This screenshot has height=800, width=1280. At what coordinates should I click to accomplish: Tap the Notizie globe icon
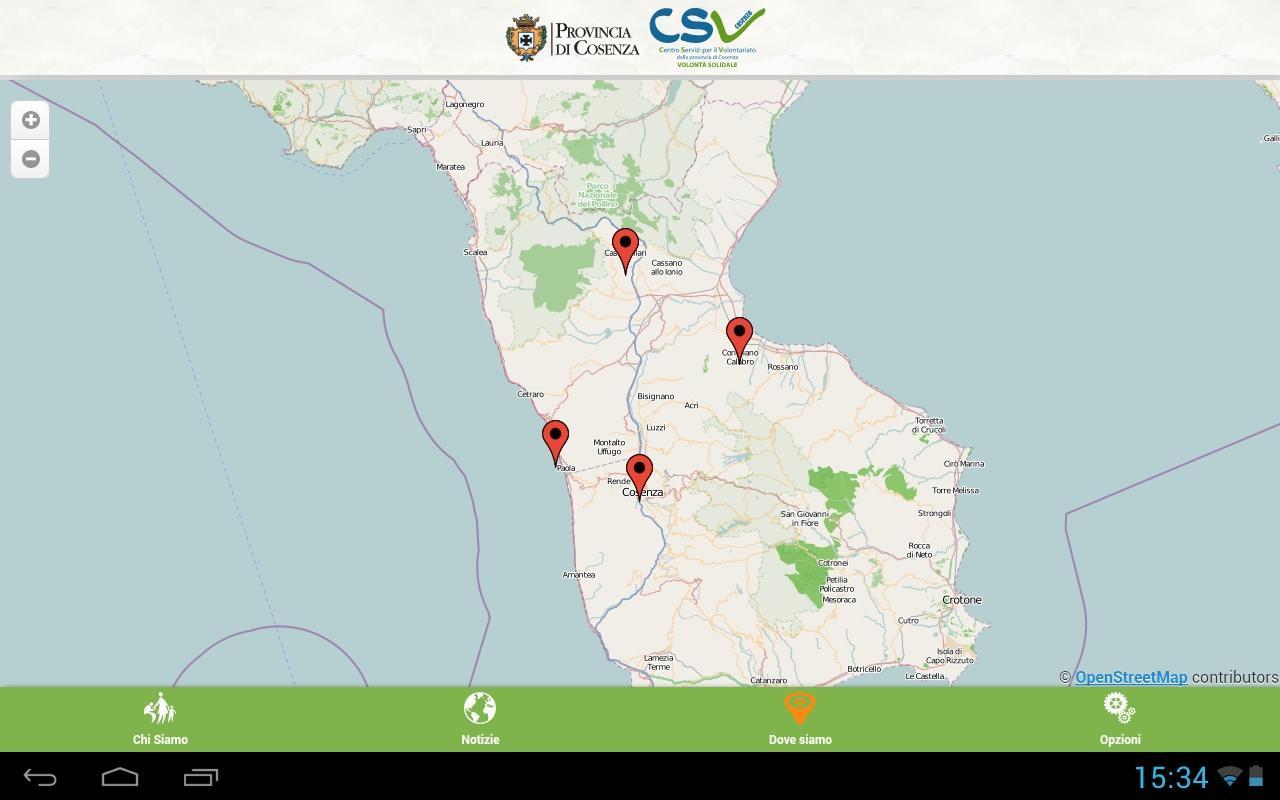(x=479, y=708)
